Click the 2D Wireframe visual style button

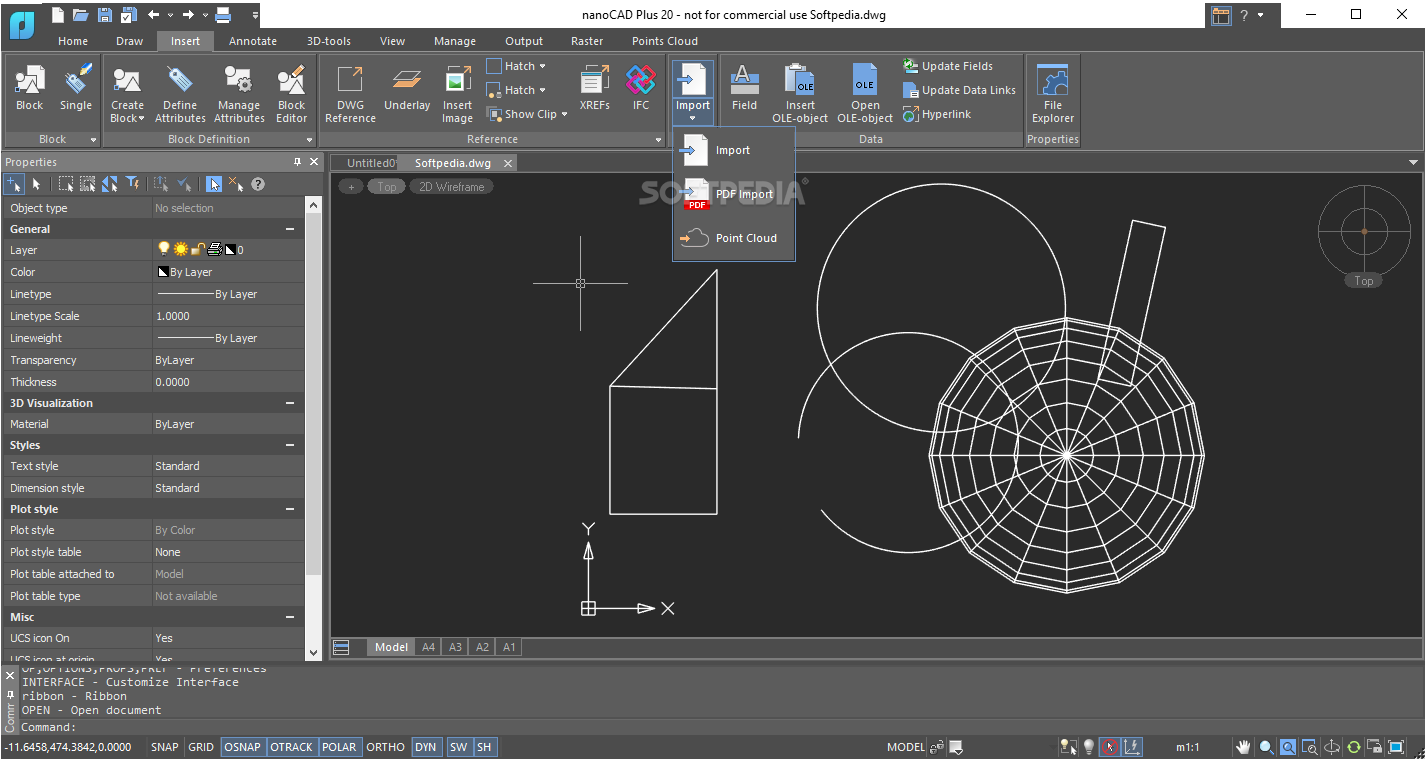click(x=451, y=186)
